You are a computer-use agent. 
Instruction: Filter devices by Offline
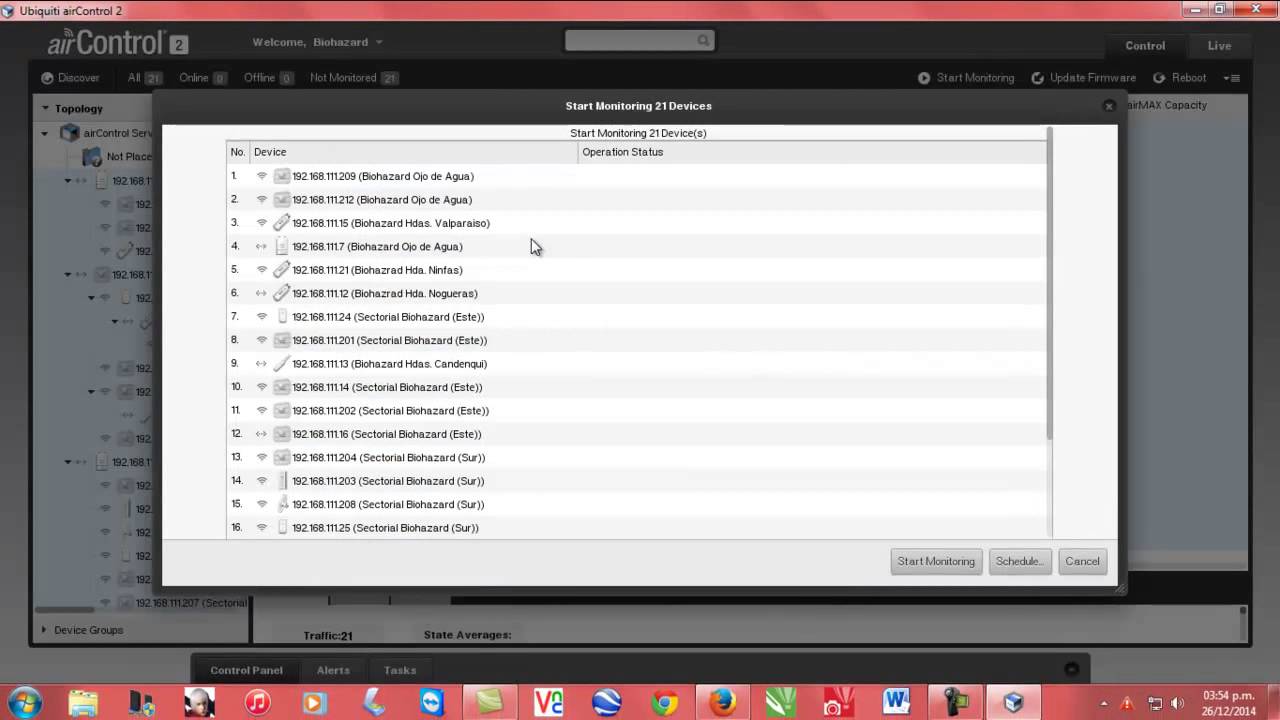268,78
